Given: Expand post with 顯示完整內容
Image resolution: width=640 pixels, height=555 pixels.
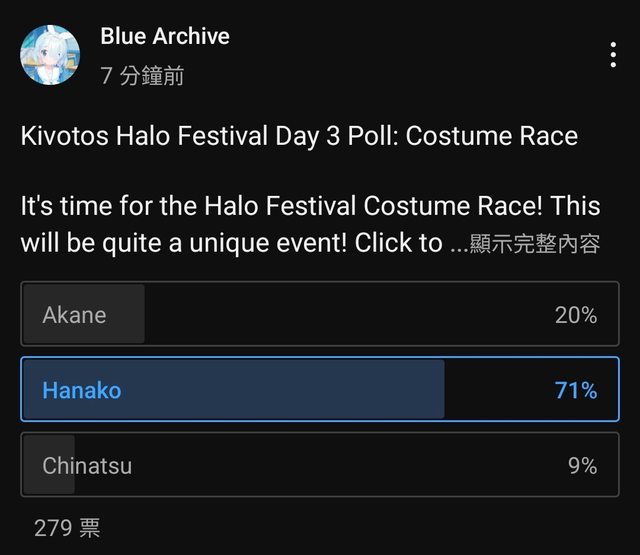Looking at the screenshot, I should click(x=534, y=245).
